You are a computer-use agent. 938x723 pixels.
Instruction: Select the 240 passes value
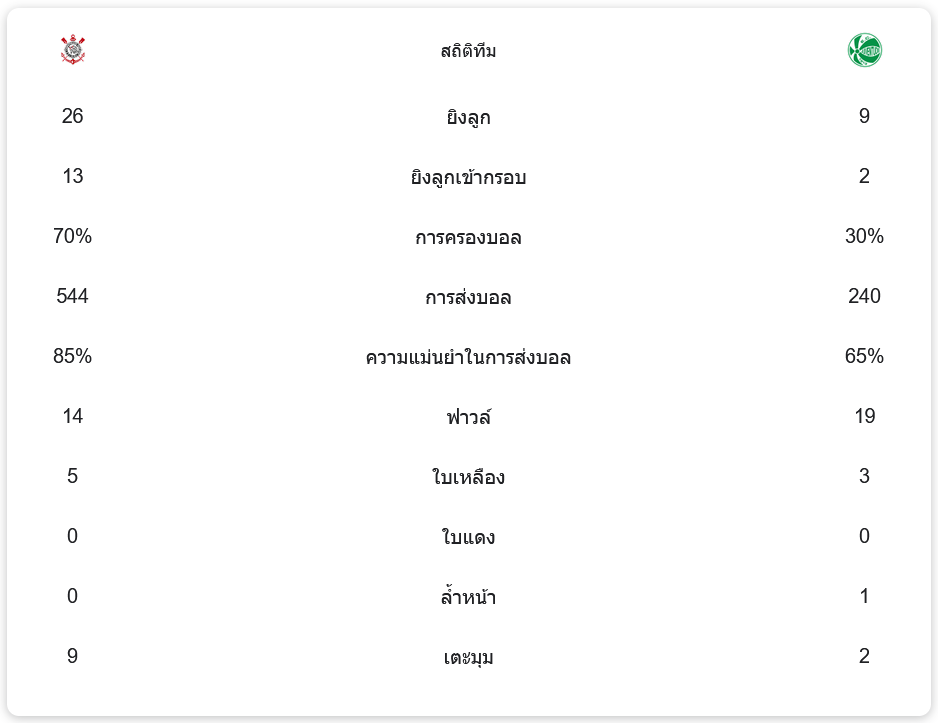click(864, 297)
